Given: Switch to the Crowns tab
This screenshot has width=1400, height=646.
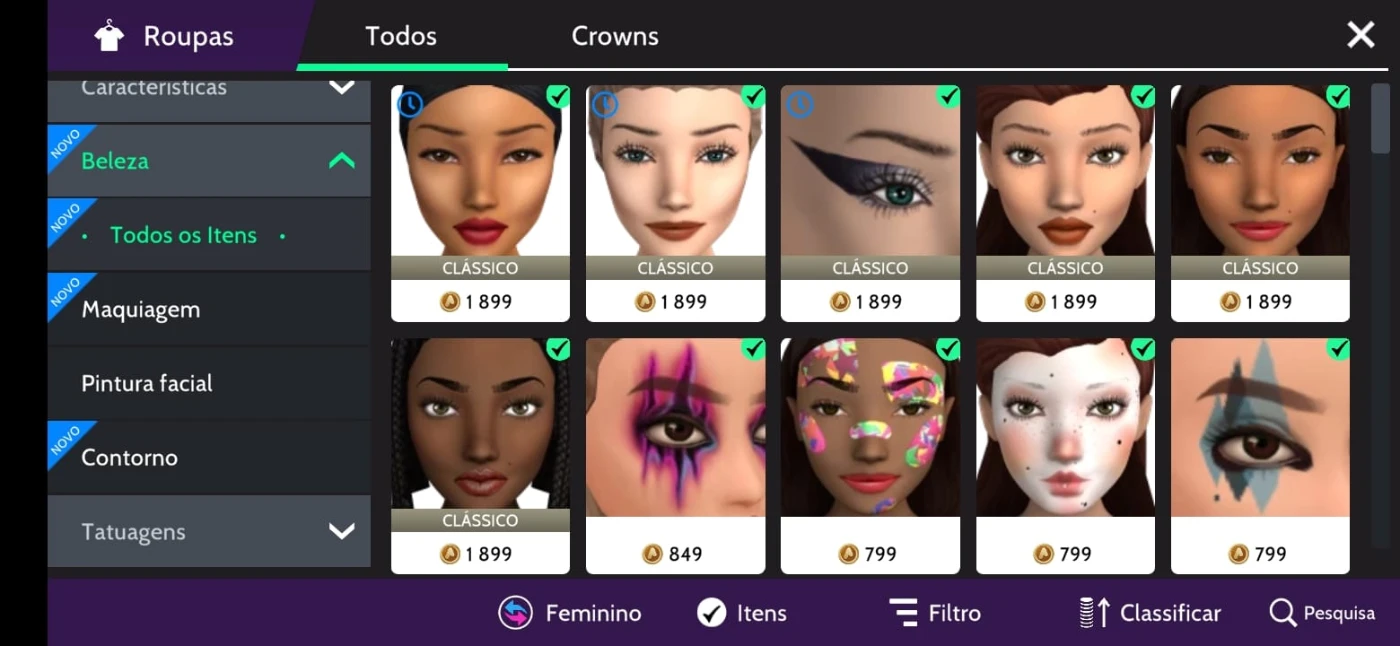Looking at the screenshot, I should pyautogui.click(x=615, y=36).
